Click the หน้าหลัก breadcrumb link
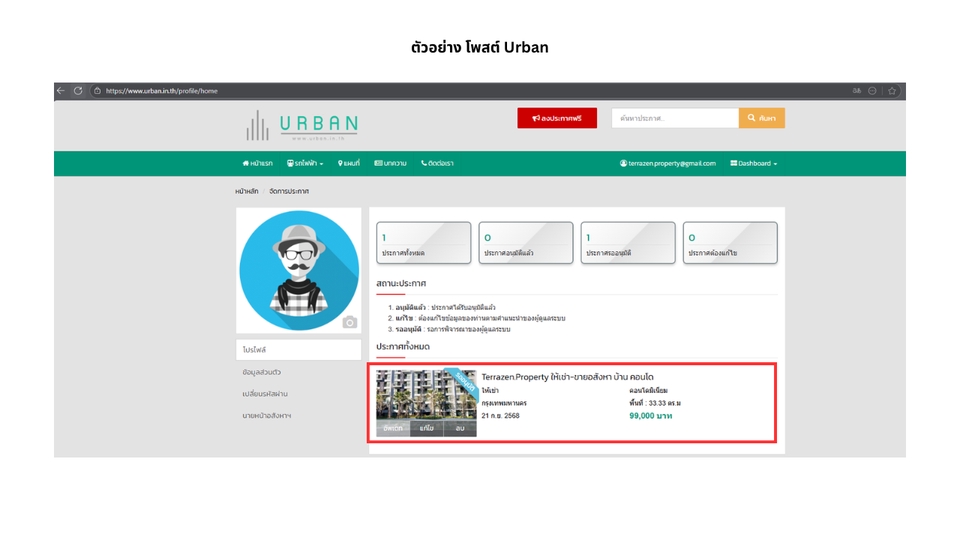 247,191
